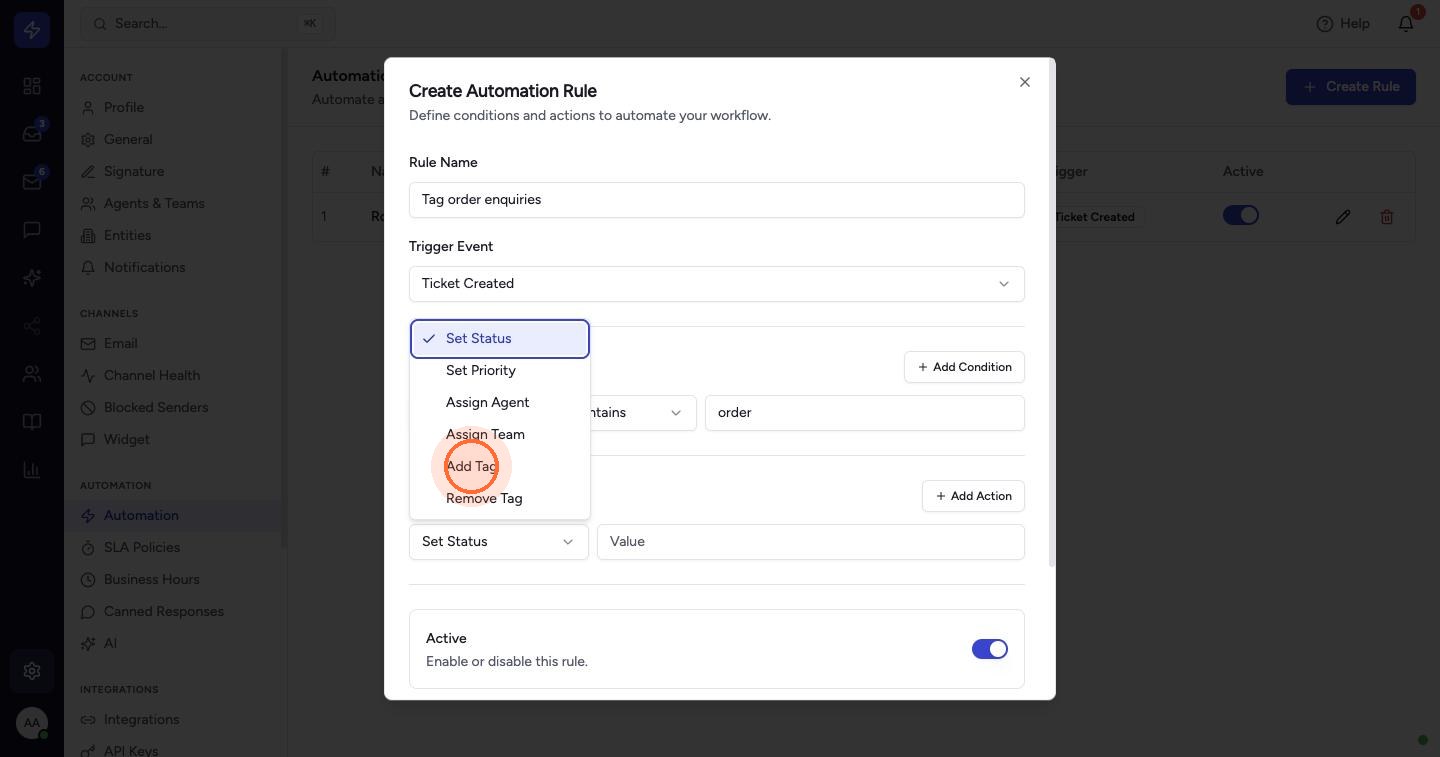Open Help
The image size is (1440, 757).
tap(1343, 23)
